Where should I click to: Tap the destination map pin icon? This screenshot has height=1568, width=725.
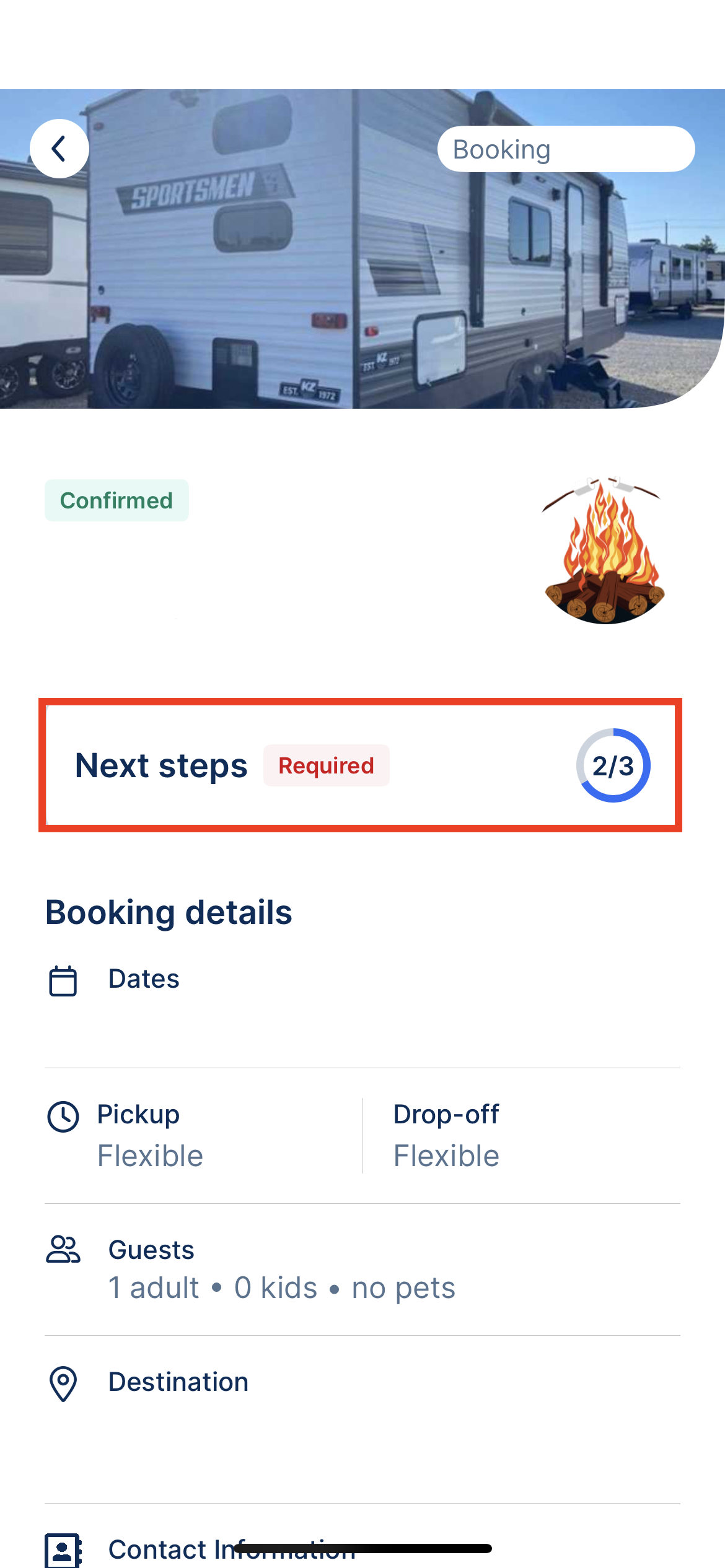tap(63, 1383)
